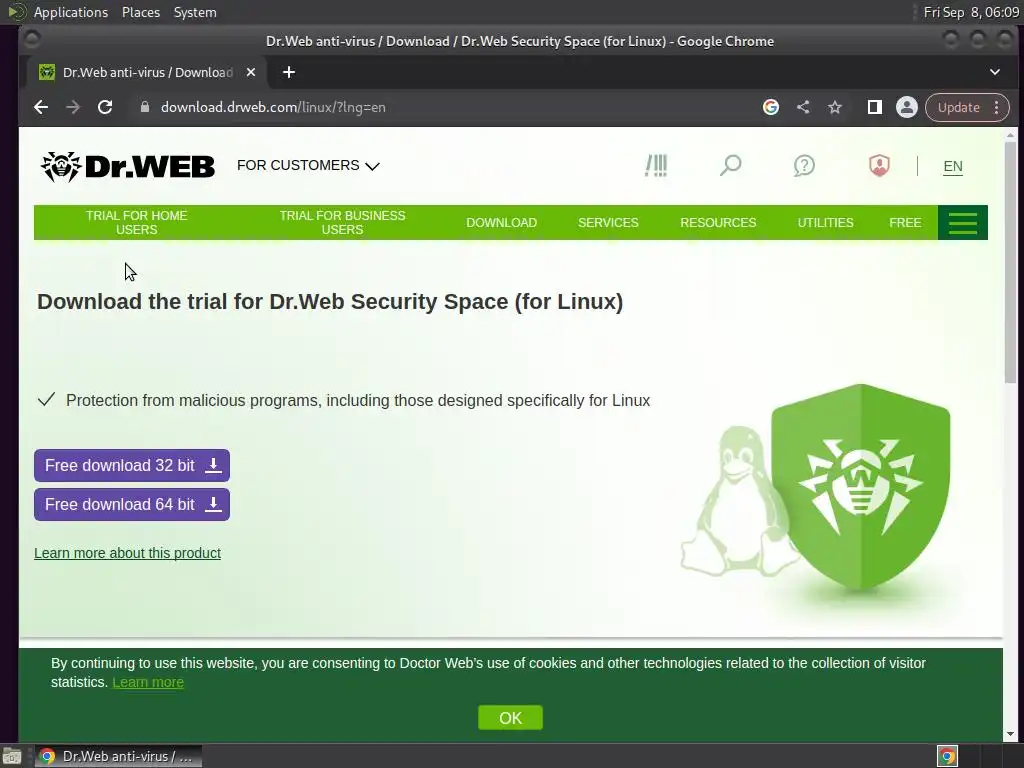Open the Applications system menu
1024x768 pixels.
click(71, 12)
